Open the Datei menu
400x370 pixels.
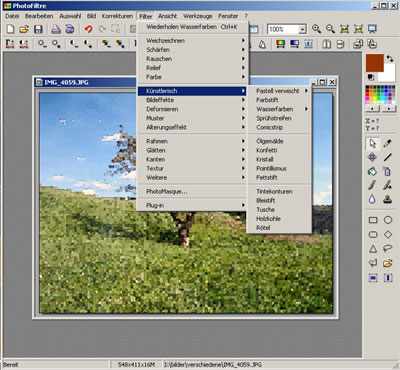point(12,16)
